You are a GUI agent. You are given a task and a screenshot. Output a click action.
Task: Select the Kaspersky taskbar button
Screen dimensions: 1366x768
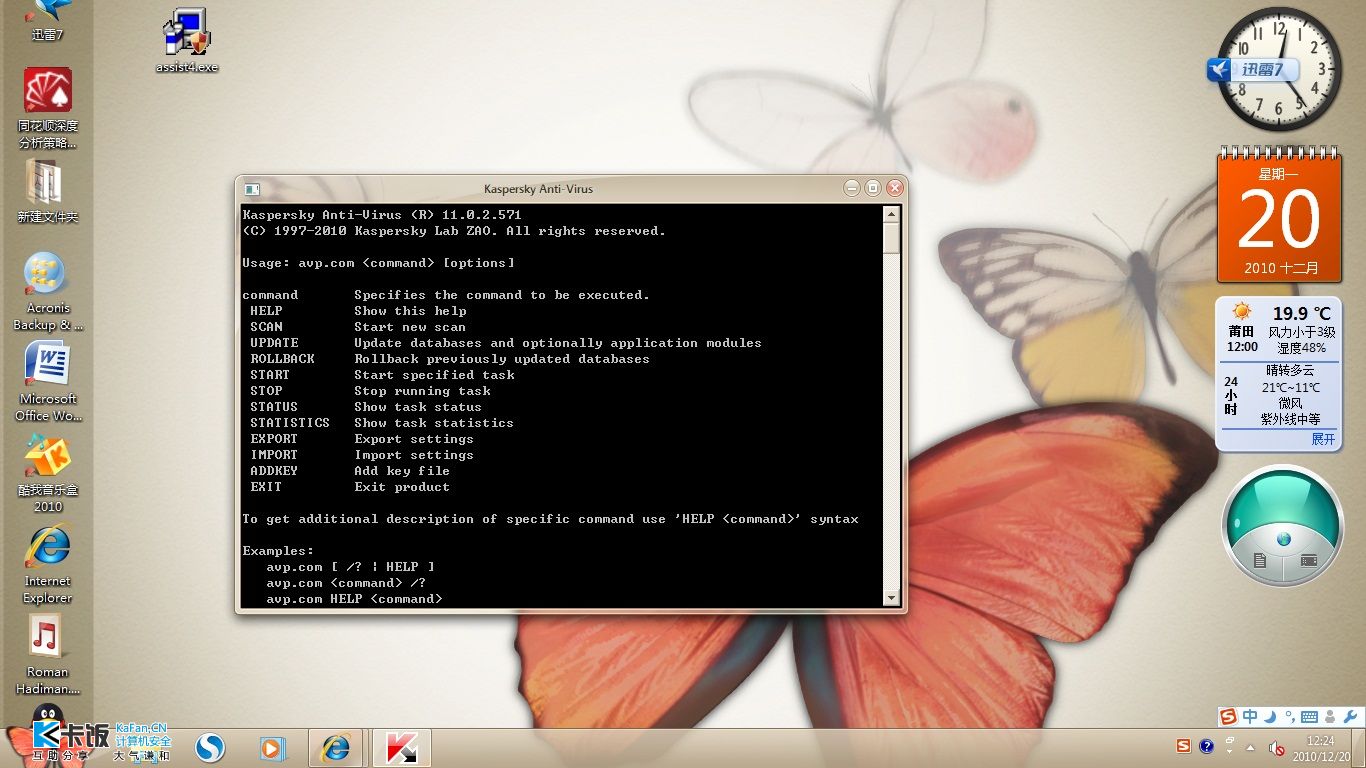tap(401, 747)
